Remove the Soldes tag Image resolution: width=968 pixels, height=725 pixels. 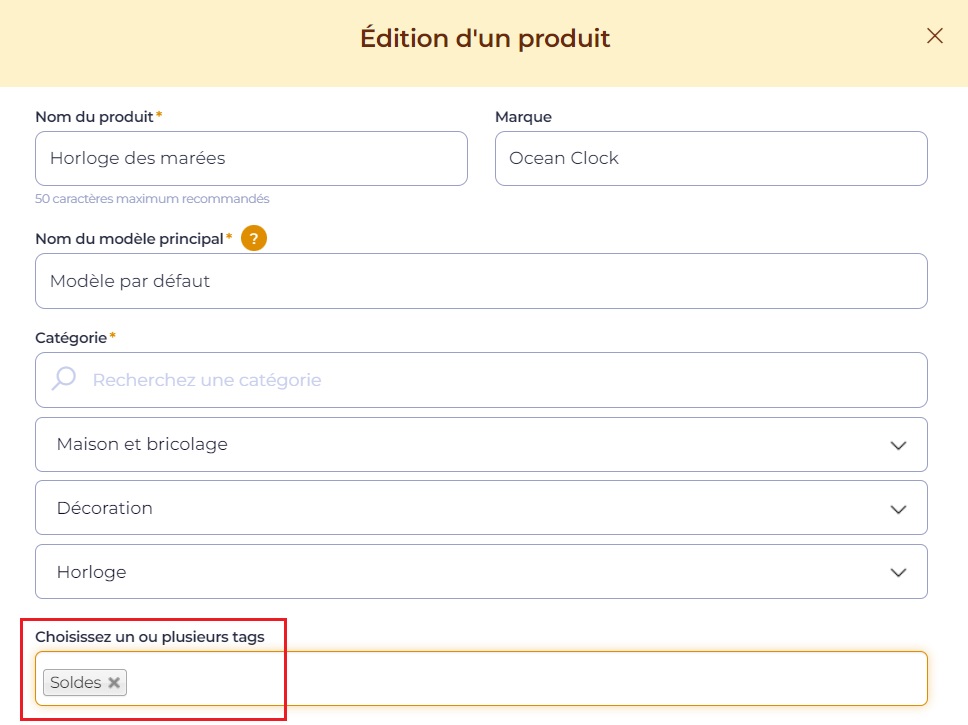point(114,682)
